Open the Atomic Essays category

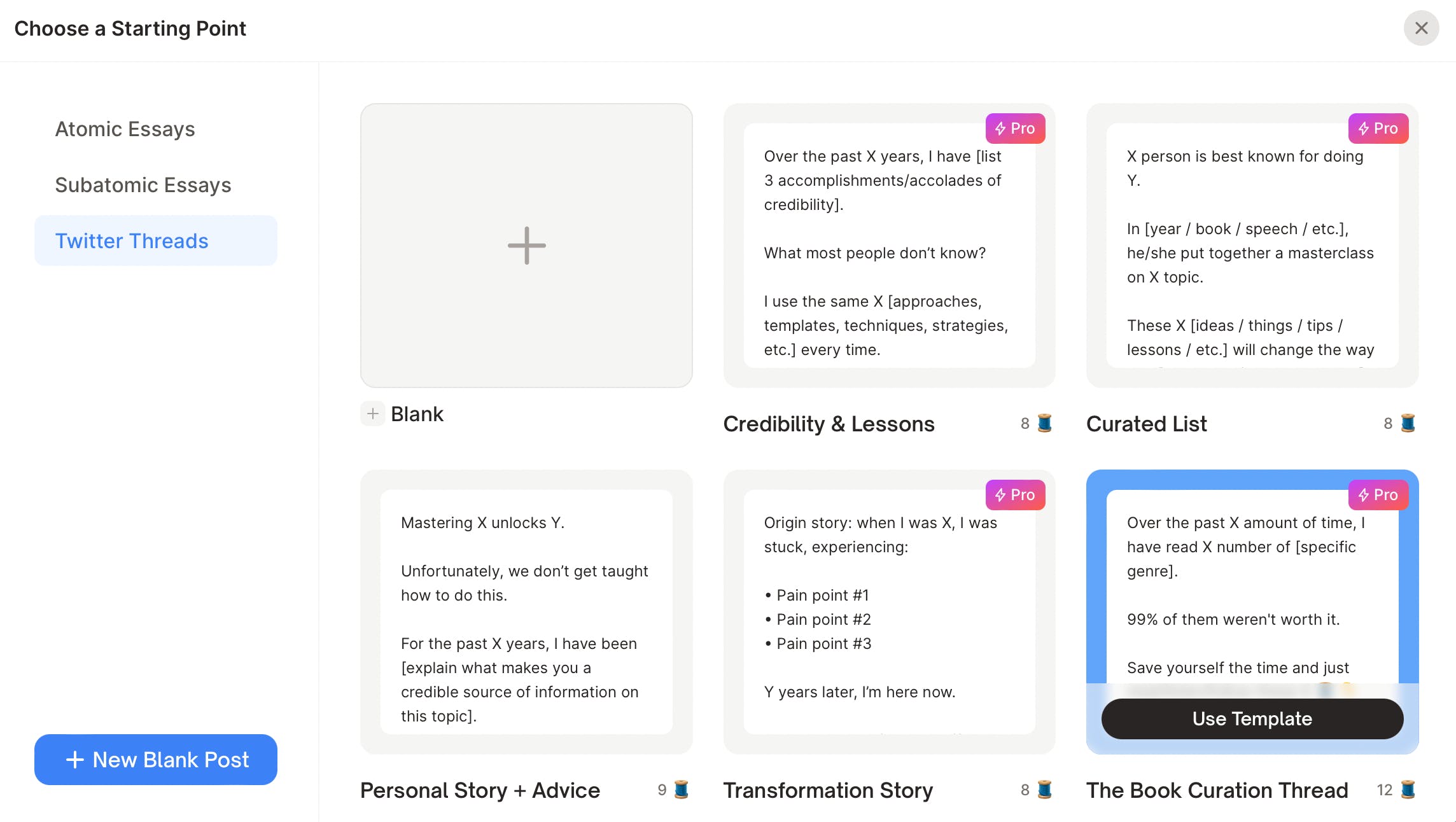coord(125,129)
